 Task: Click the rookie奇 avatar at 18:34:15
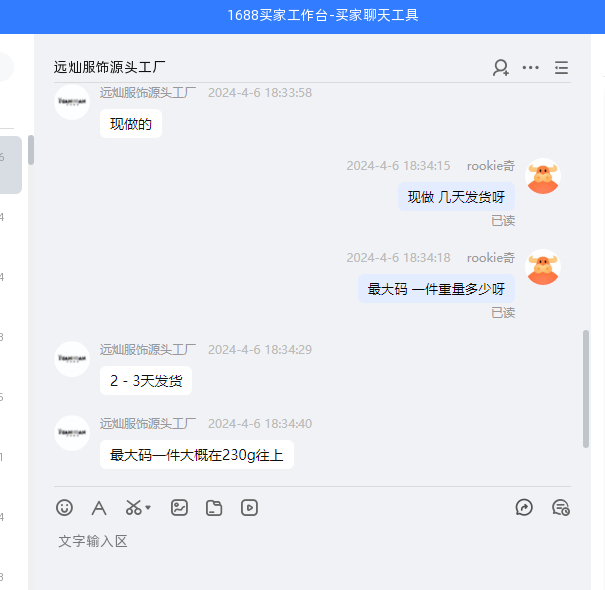point(543,176)
